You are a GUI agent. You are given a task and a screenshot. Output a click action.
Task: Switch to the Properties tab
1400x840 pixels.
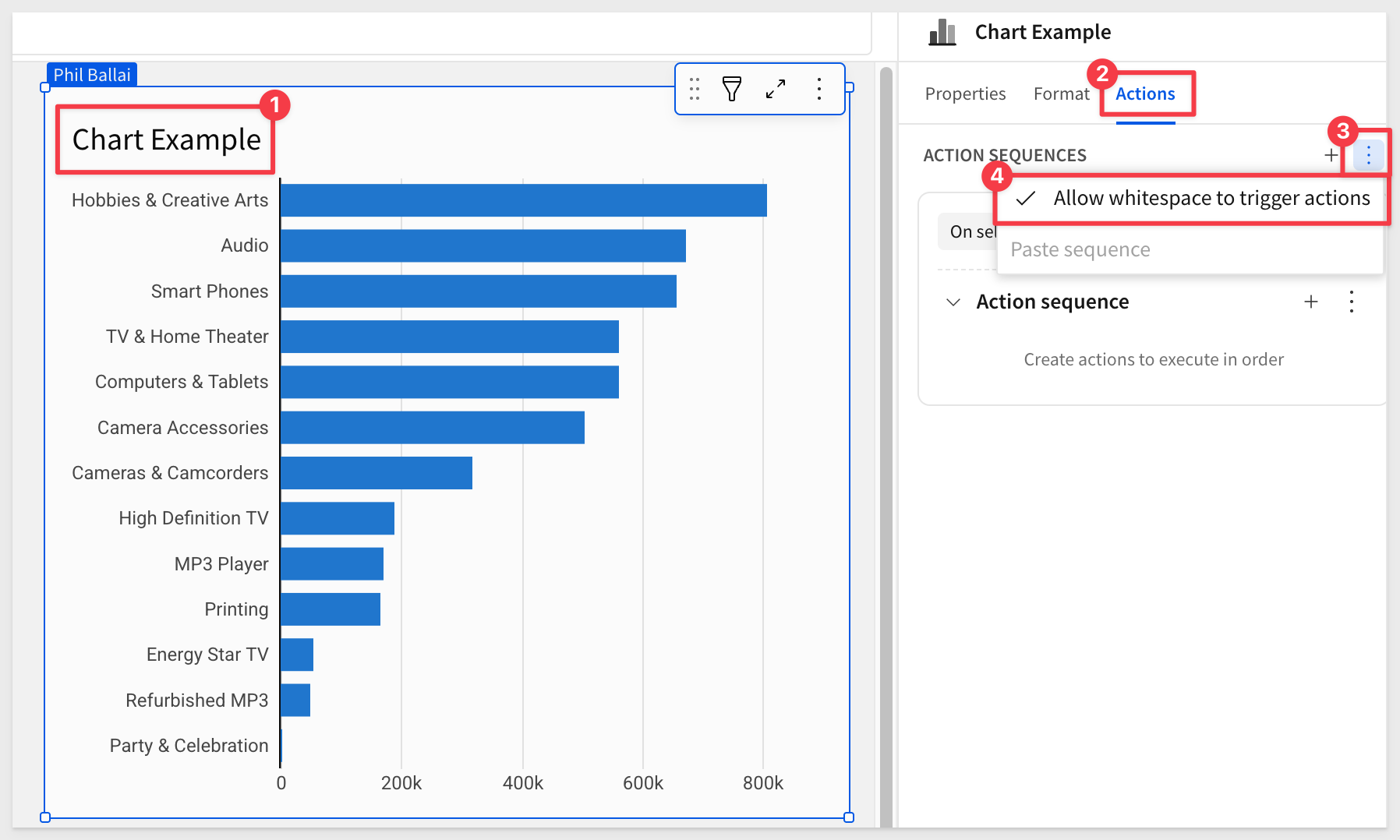965,94
